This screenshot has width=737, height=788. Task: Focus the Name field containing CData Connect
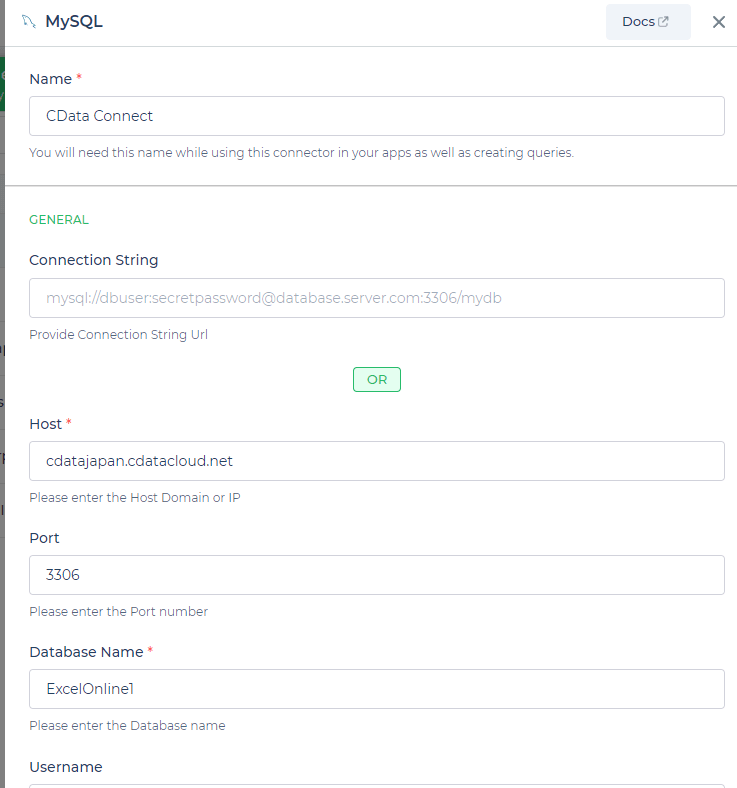(x=376, y=116)
